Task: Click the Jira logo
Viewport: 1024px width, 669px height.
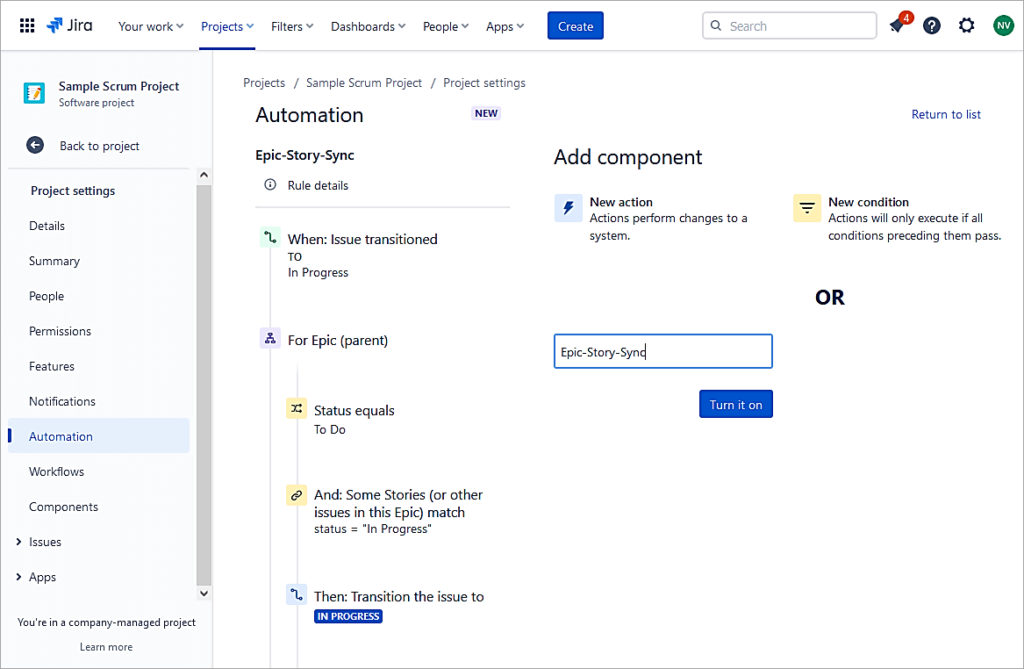Action: pyautogui.click(x=69, y=26)
